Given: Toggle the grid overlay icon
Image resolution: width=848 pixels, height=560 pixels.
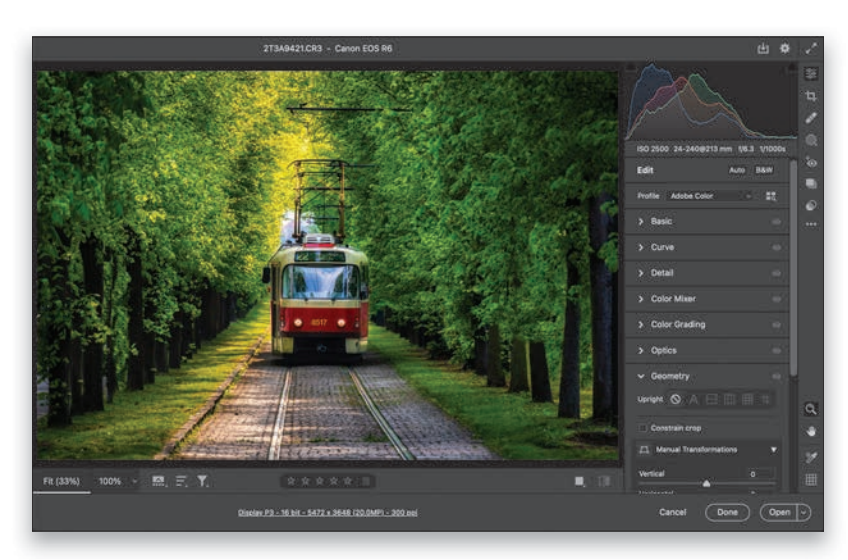Looking at the screenshot, I should point(811,480).
